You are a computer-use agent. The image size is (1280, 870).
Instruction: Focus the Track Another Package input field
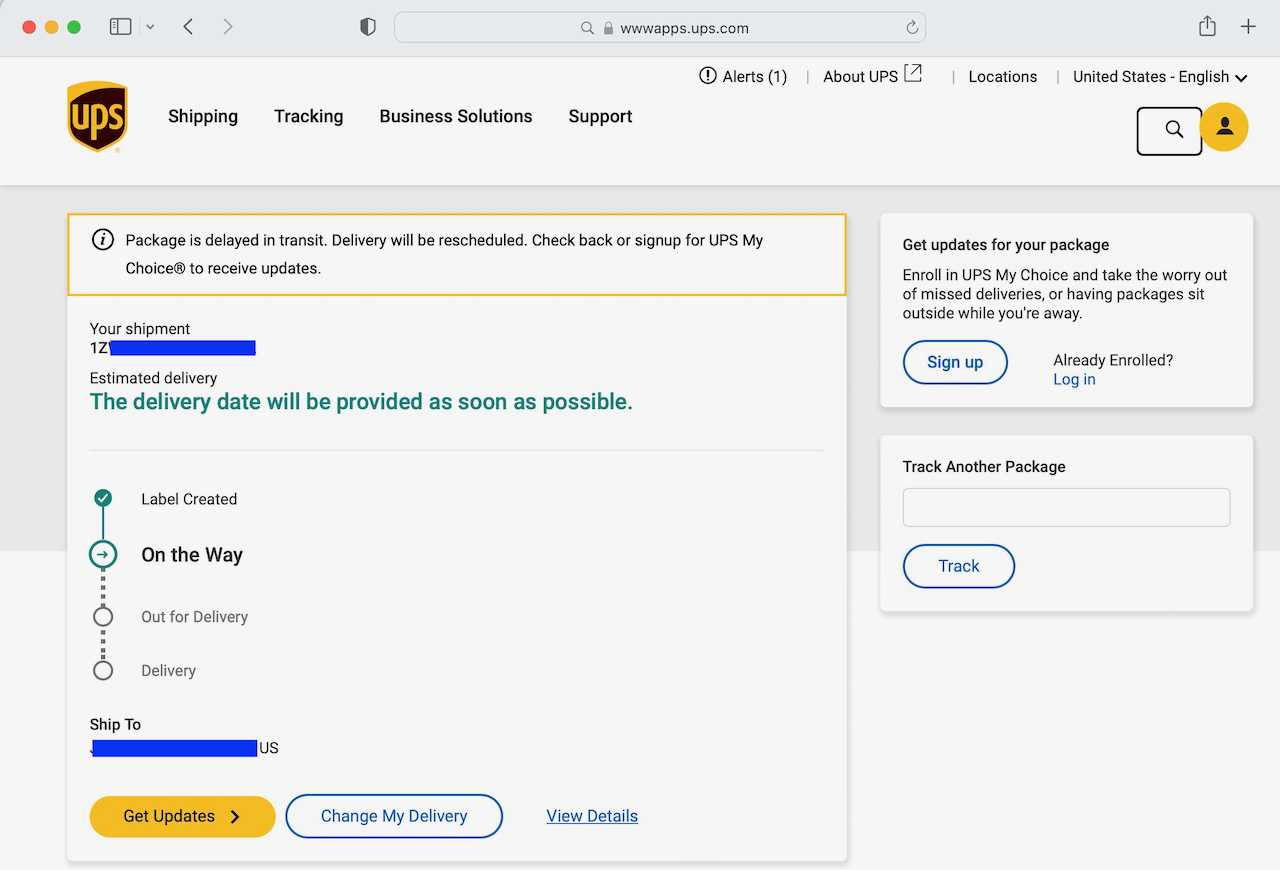[x=1066, y=507]
